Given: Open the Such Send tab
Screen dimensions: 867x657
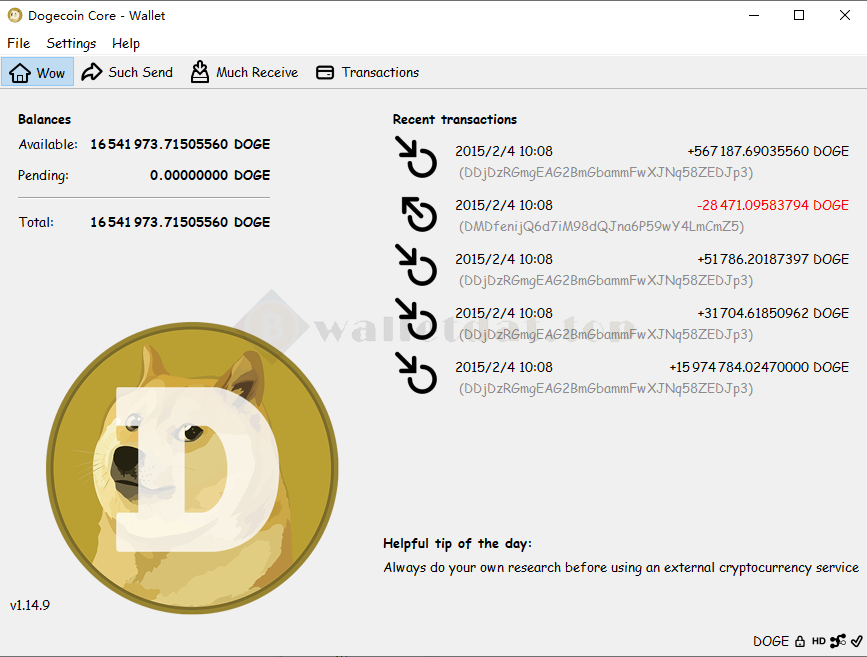Looking at the screenshot, I should pos(127,72).
